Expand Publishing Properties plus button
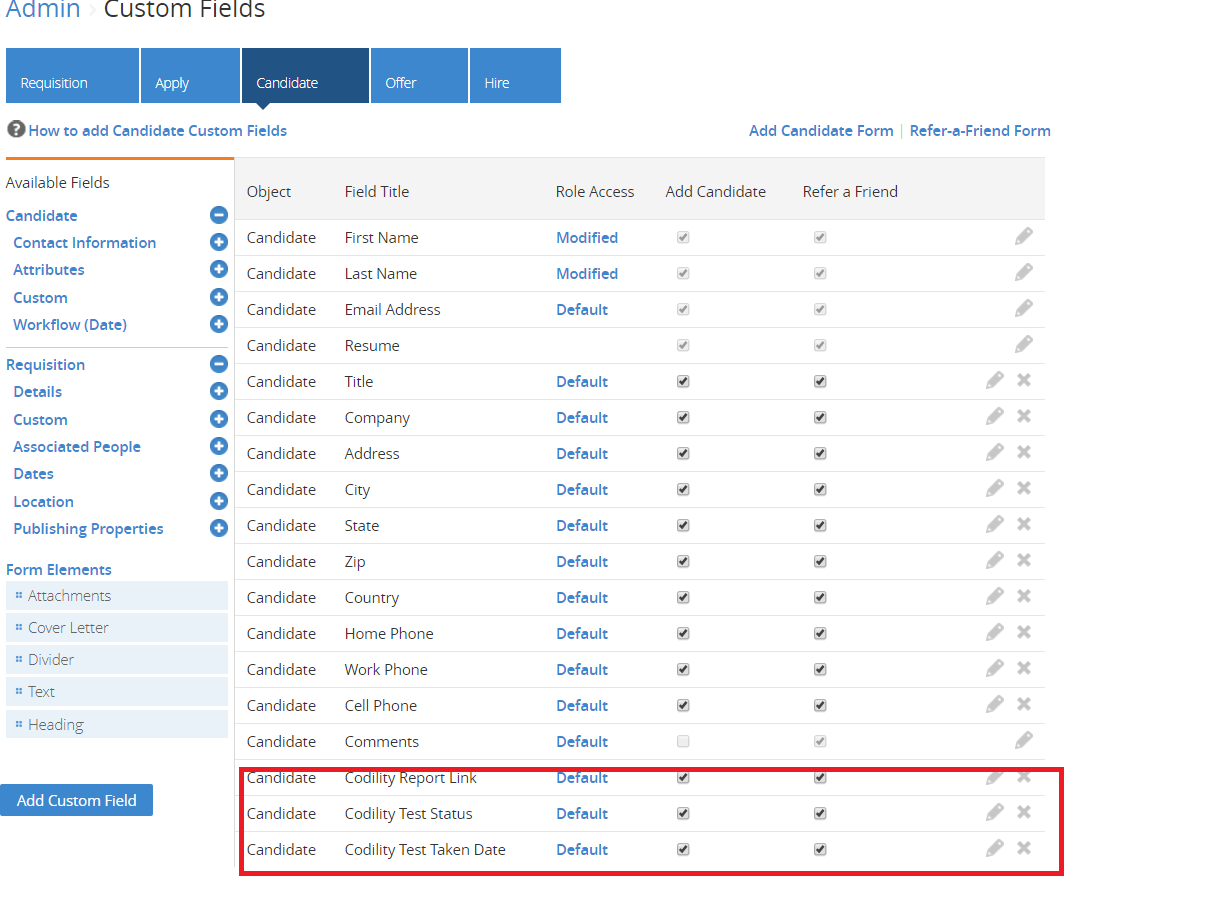Viewport: 1225px width, 911px height. click(x=219, y=528)
